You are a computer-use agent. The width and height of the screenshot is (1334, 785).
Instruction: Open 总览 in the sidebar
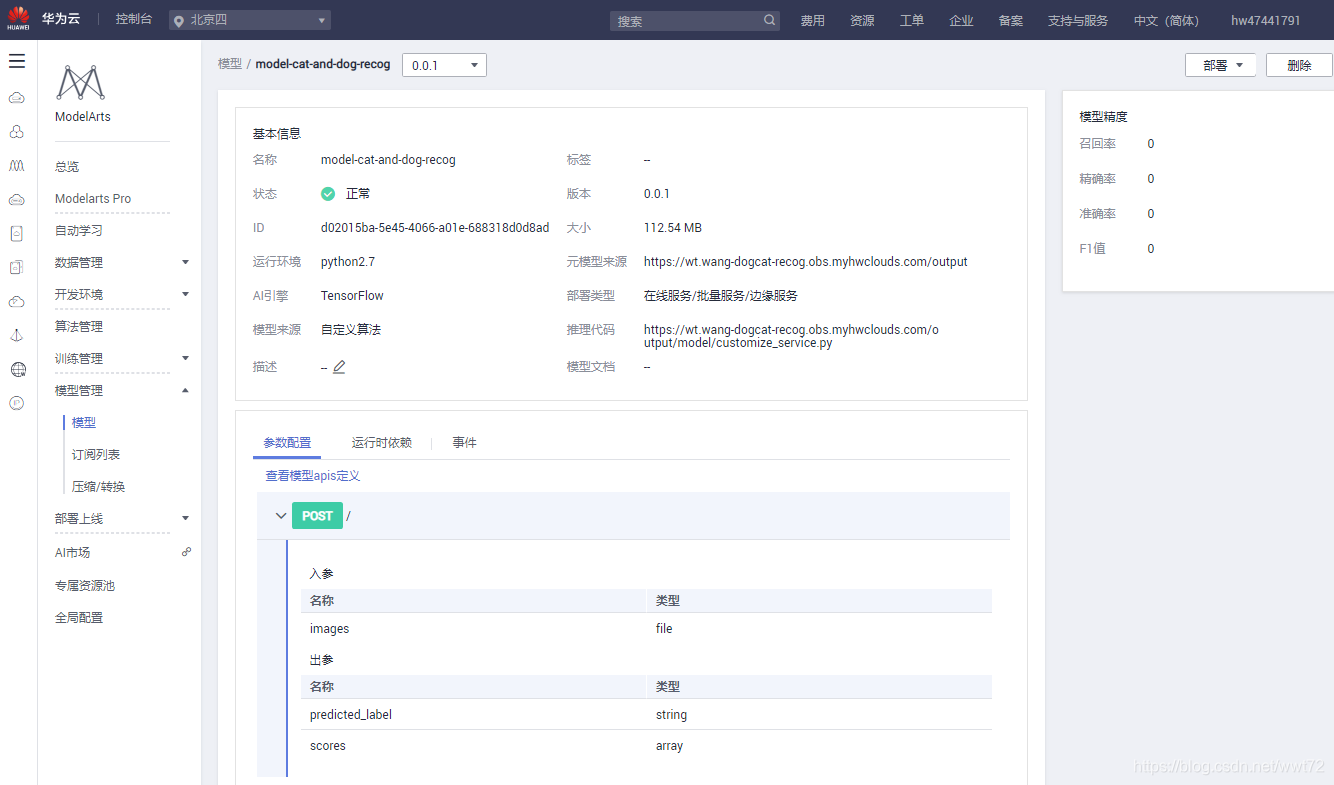67,166
